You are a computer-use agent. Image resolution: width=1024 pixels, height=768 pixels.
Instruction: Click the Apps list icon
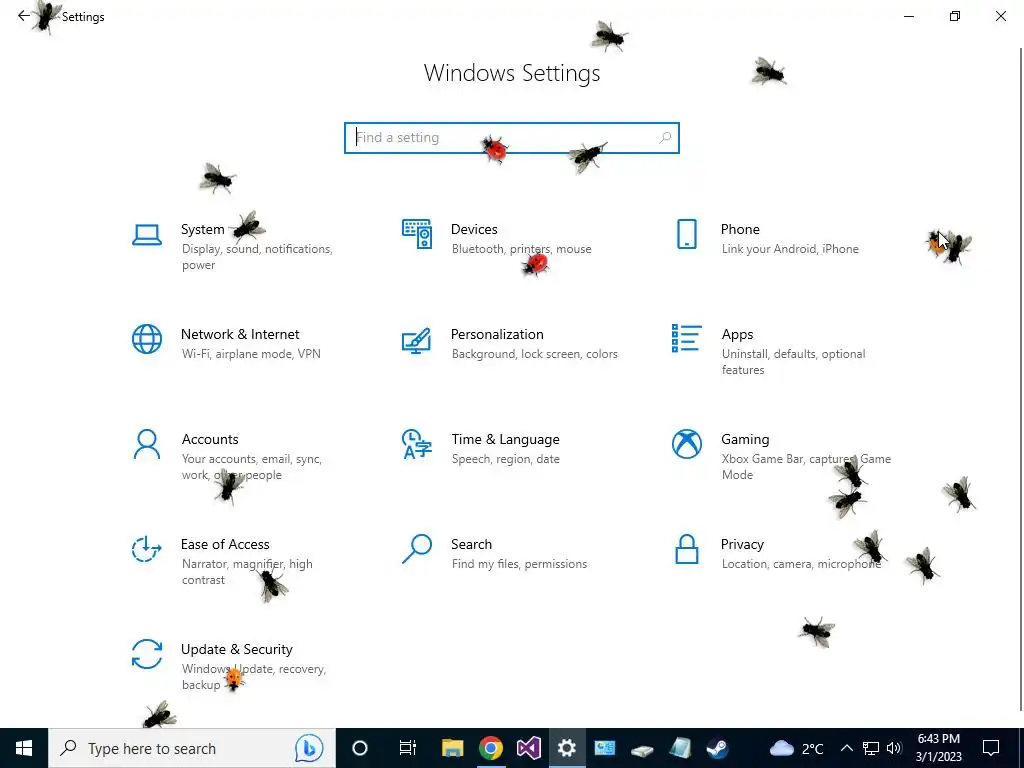(x=686, y=338)
